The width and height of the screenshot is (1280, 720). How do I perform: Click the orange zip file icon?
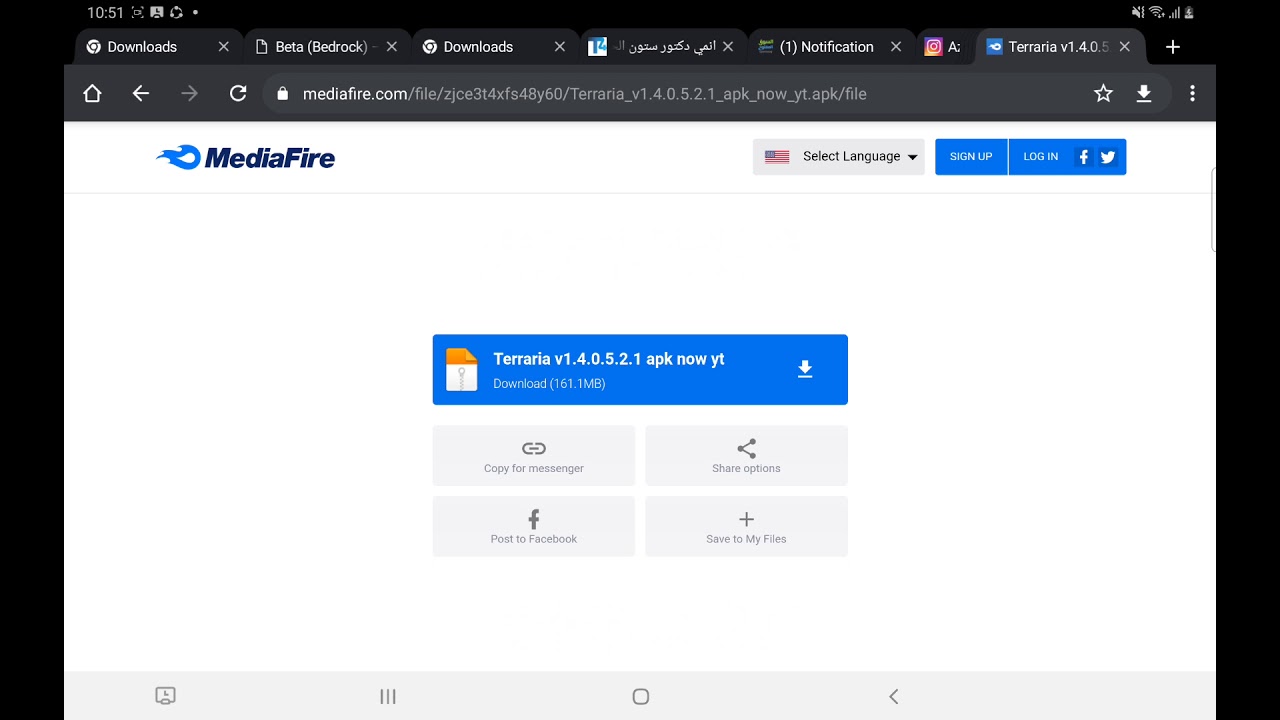461,370
